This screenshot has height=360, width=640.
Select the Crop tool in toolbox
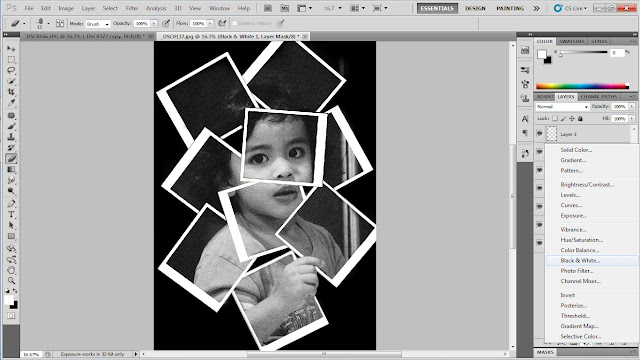point(11,92)
